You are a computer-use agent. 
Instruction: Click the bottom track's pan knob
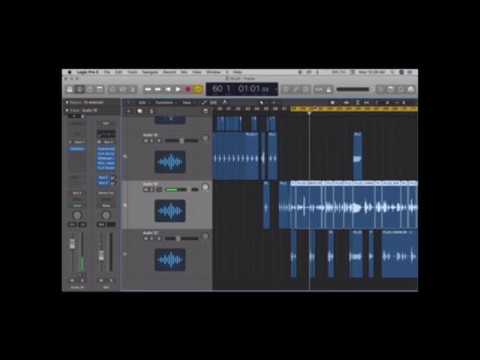[x=205, y=236]
